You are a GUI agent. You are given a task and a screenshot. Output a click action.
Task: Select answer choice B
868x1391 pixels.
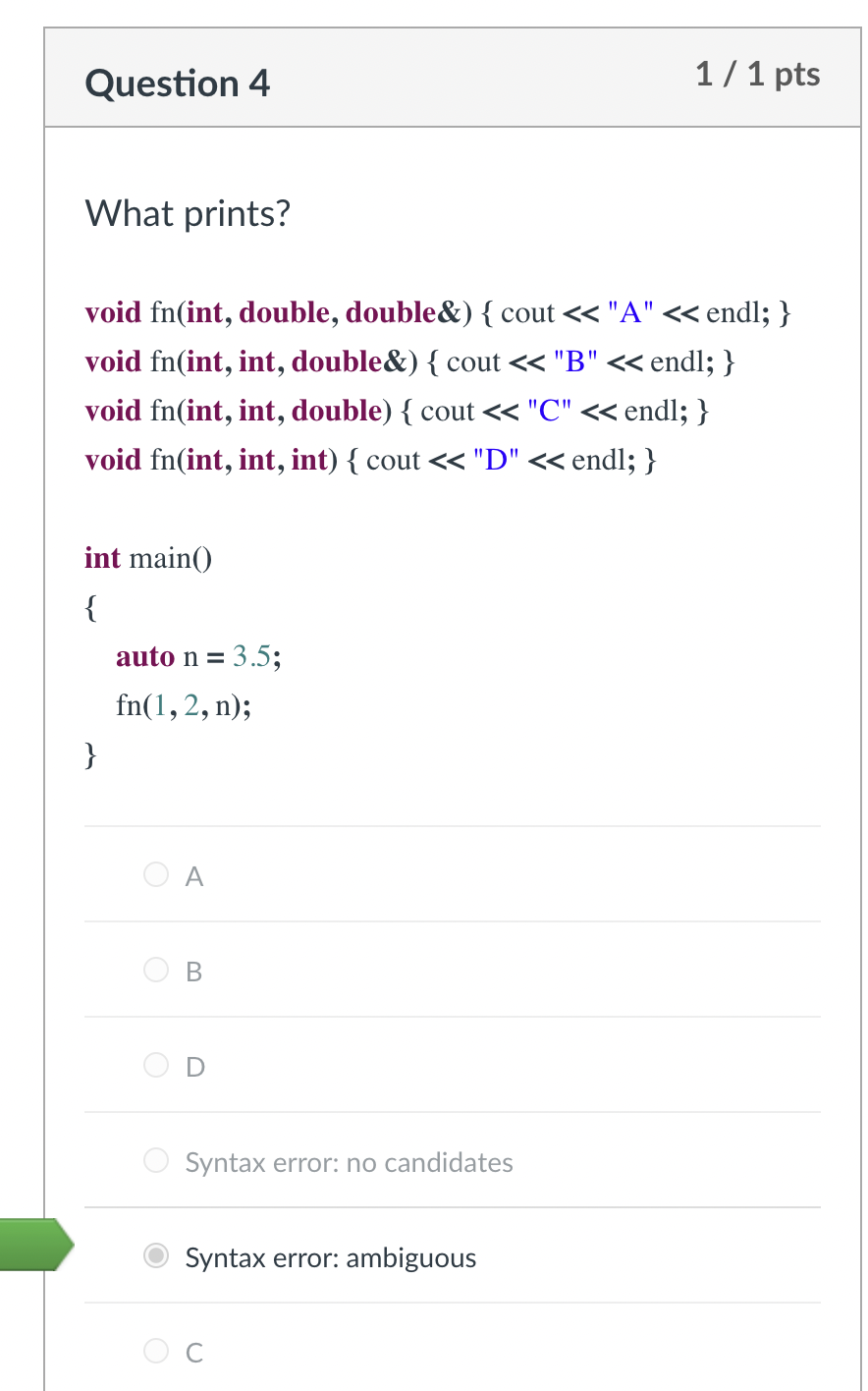point(155,970)
